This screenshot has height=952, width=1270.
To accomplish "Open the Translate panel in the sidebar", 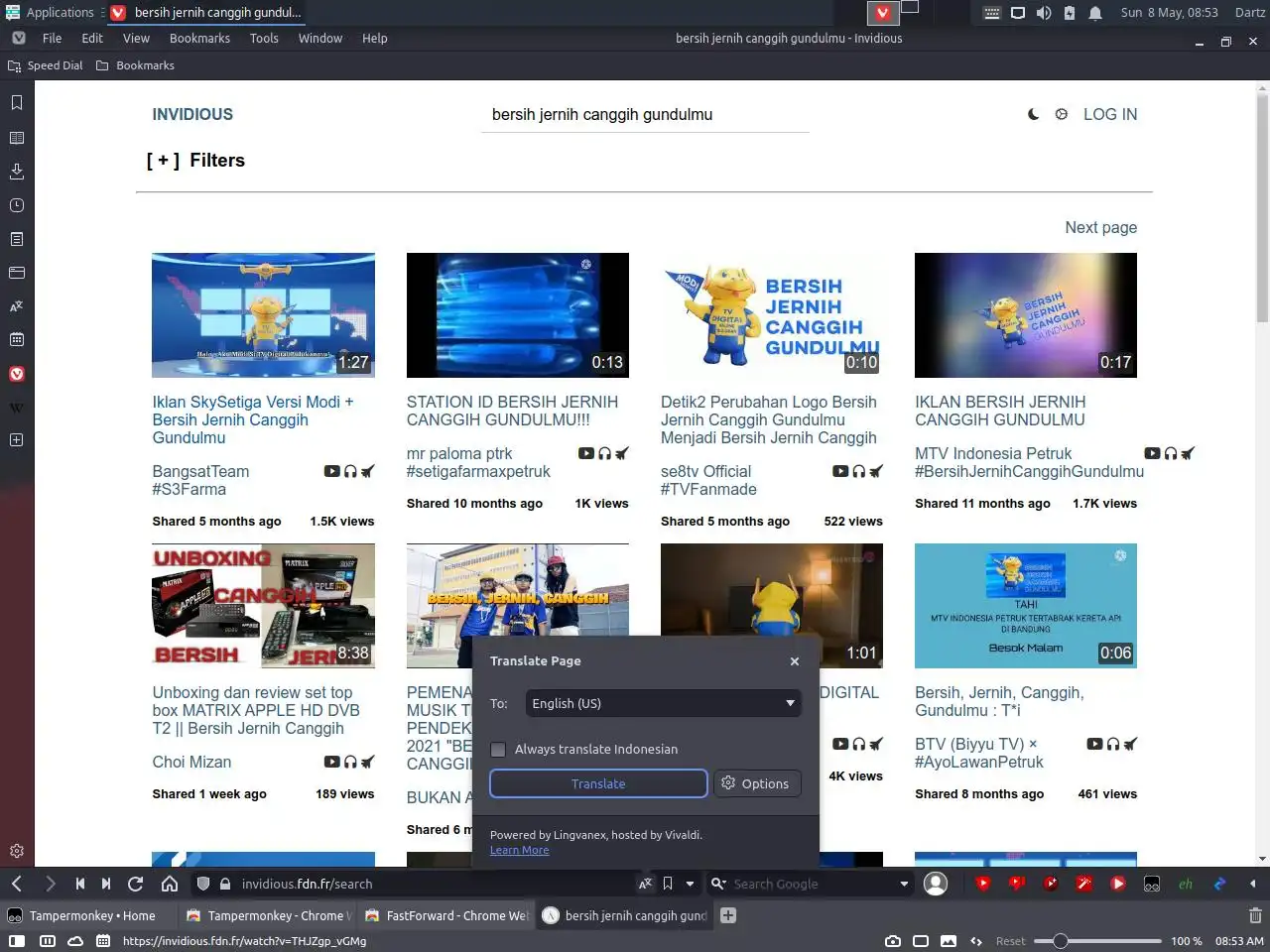I will tap(17, 306).
